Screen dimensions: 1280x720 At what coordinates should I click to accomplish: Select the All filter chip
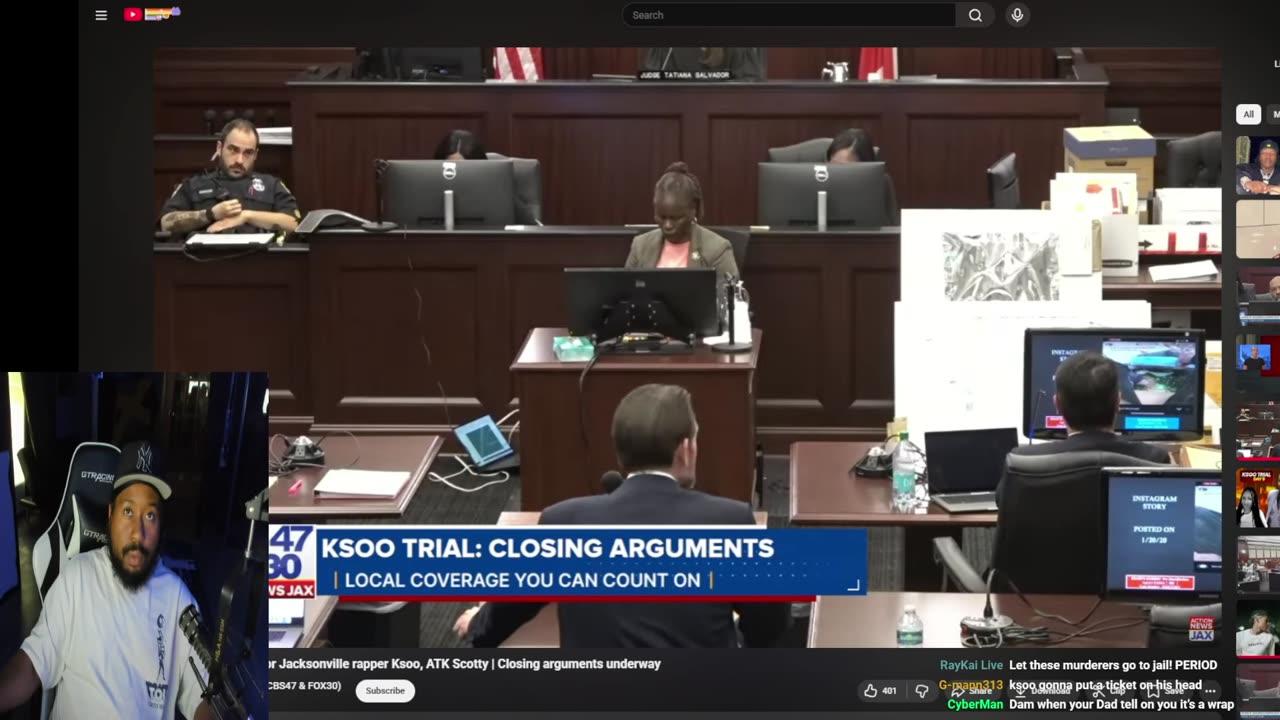pos(1248,114)
